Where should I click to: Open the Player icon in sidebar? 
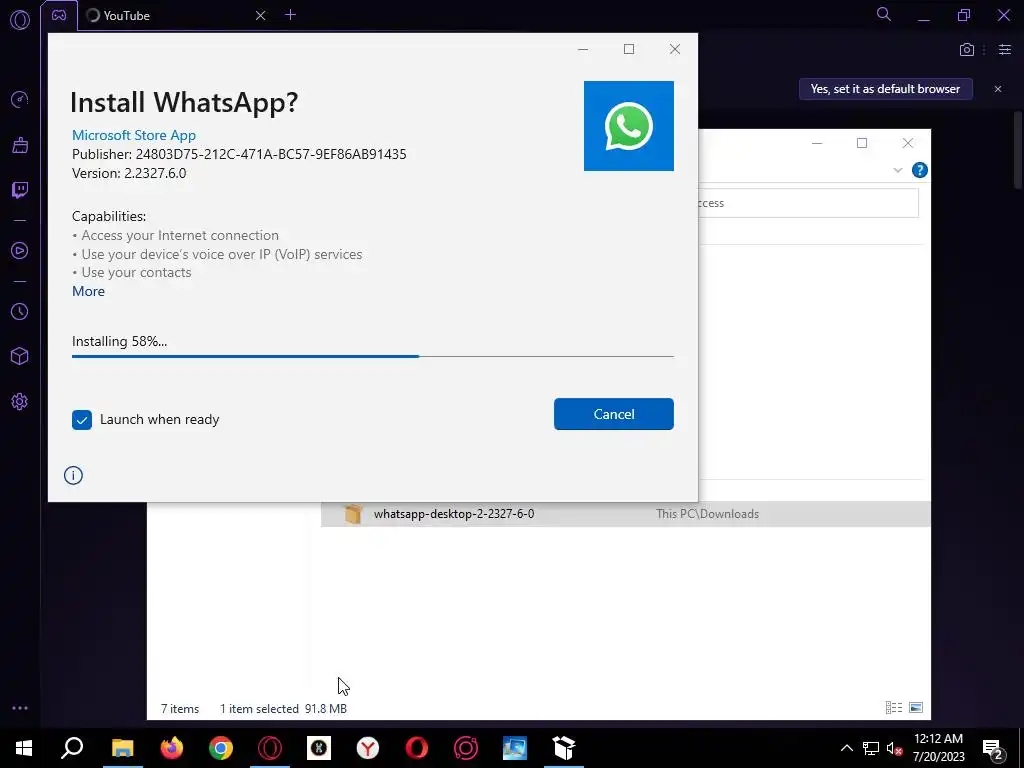[x=20, y=251]
